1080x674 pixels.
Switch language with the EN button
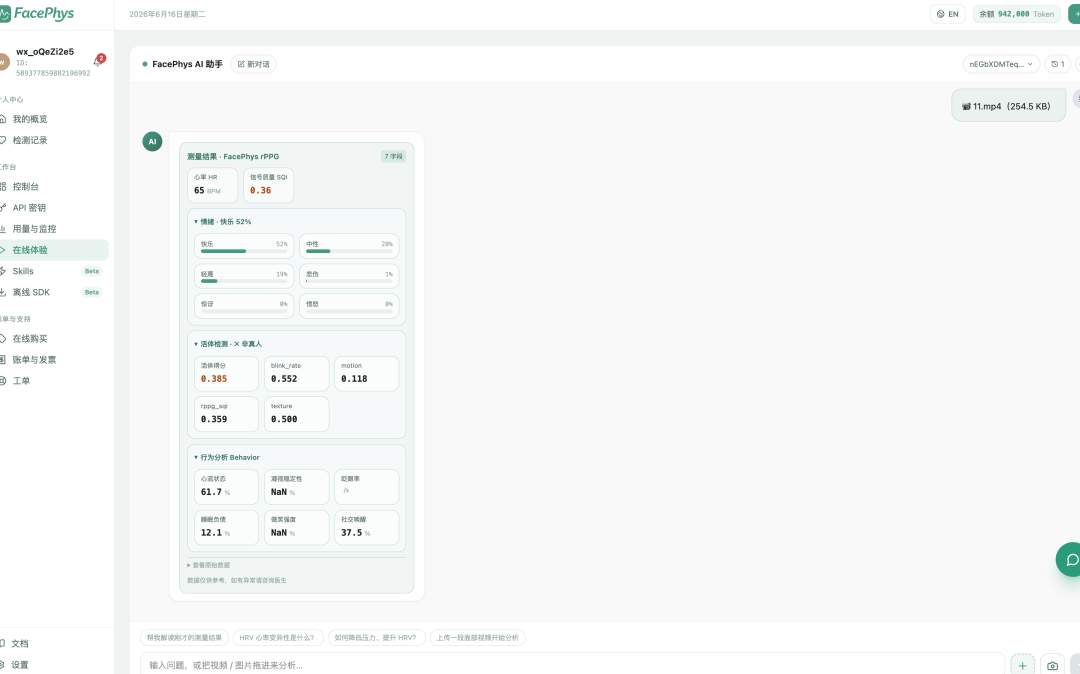pos(948,14)
